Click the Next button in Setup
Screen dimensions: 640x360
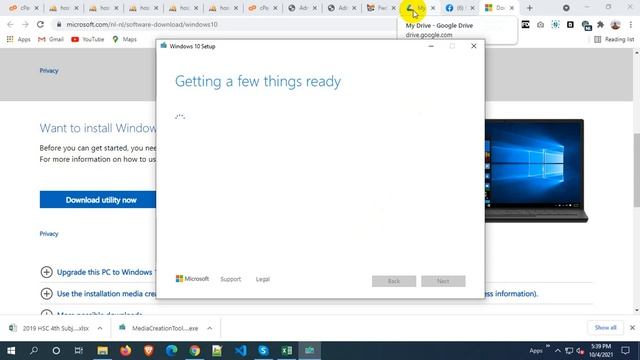[x=443, y=281]
